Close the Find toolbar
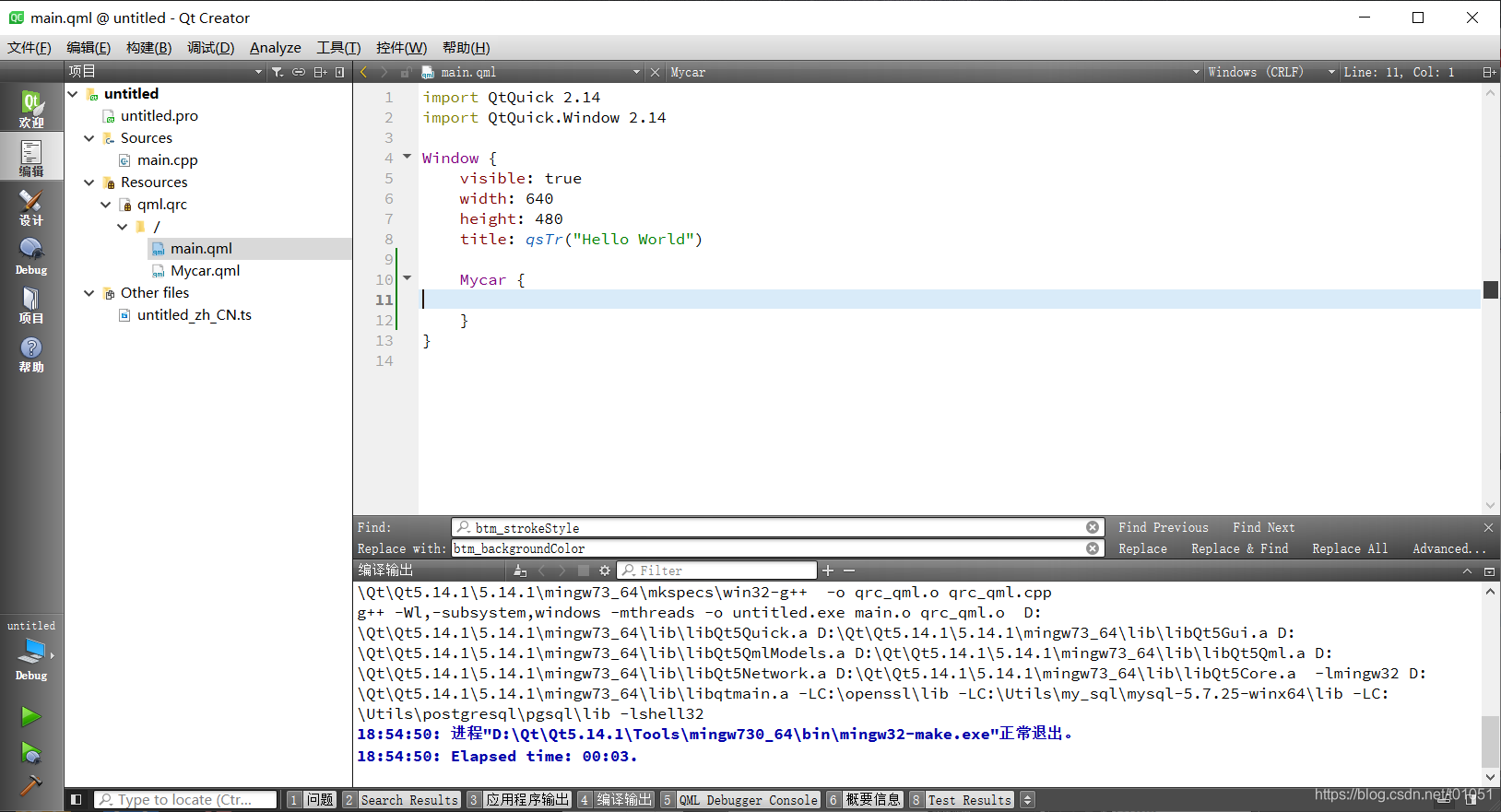This screenshot has height=812, width=1501. click(1488, 527)
